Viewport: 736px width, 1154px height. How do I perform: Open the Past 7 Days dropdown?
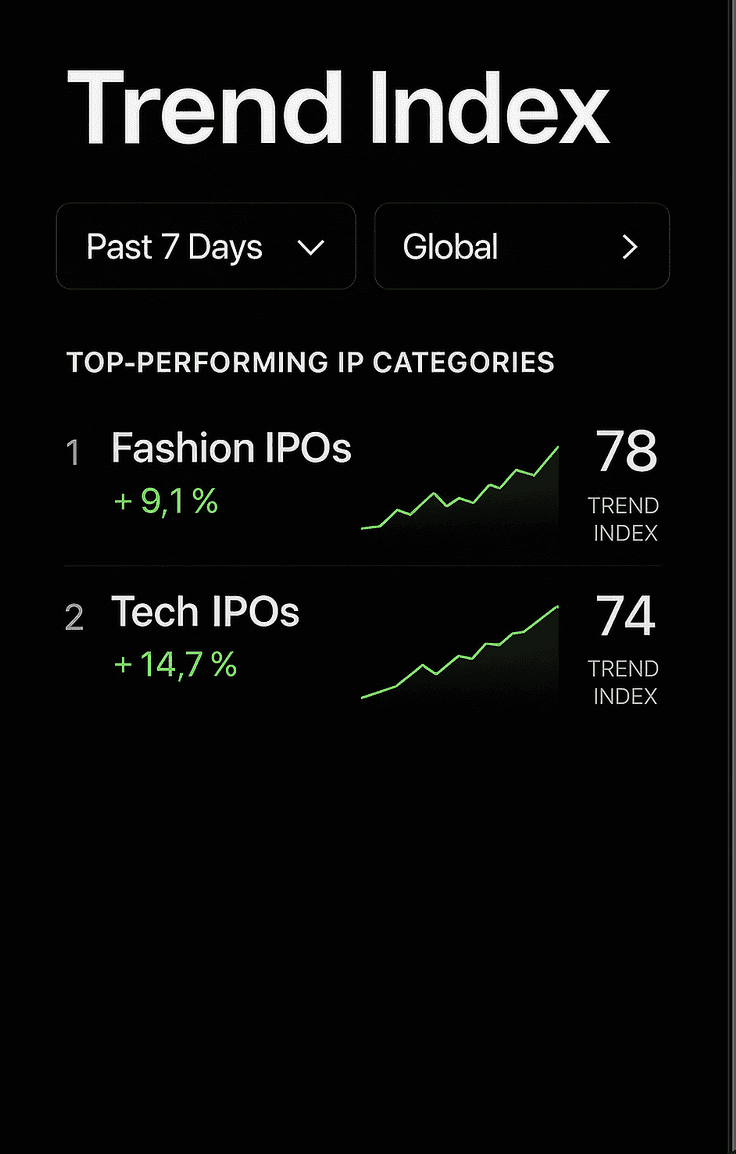pyautogui.click(x=206, y=246)
